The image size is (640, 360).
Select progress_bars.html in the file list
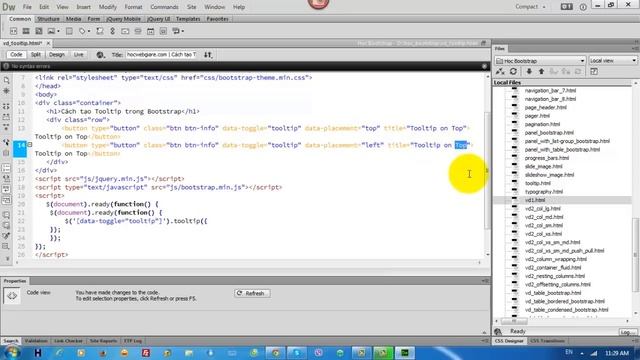547,158
